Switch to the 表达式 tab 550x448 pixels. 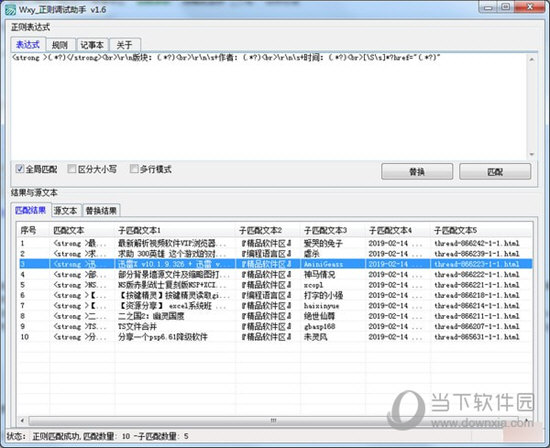click(28, 45)
